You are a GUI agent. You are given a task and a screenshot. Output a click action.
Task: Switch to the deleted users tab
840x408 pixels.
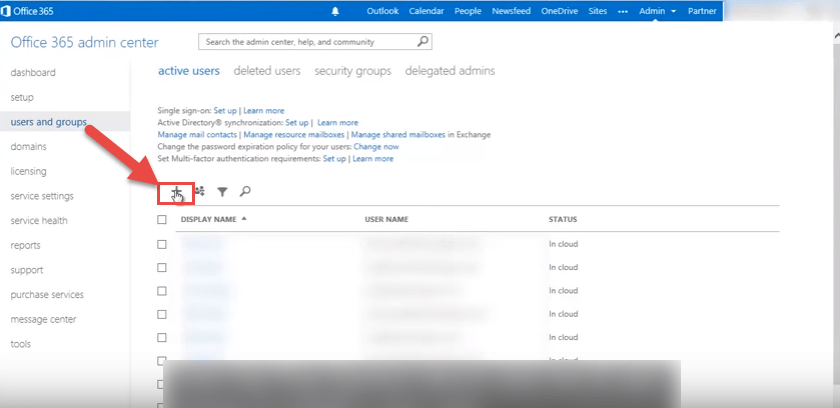[x=267, y=71]
